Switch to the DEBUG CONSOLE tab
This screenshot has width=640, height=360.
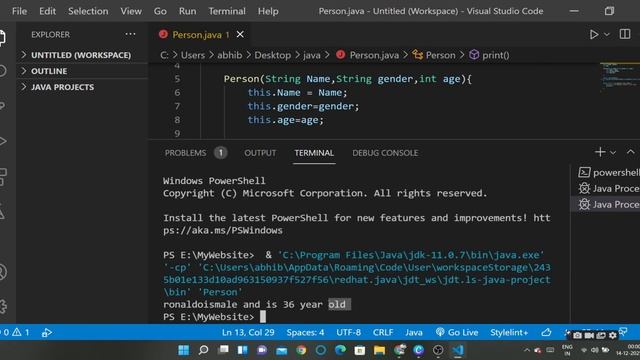click(385, 153)
